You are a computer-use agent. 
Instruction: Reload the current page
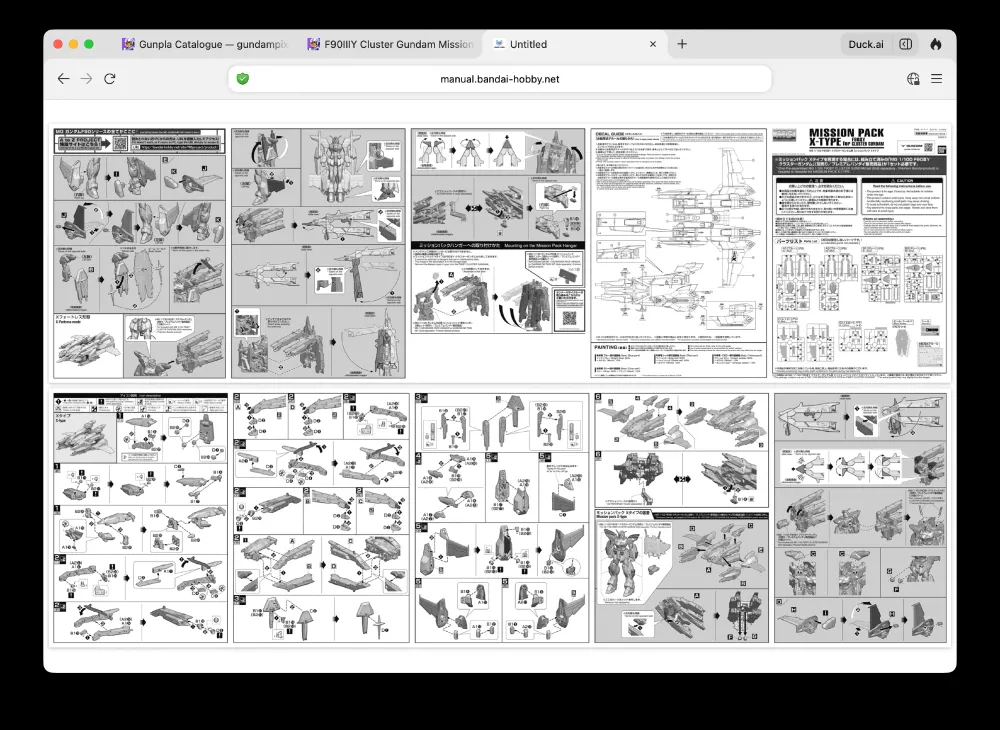coord(110,79)
